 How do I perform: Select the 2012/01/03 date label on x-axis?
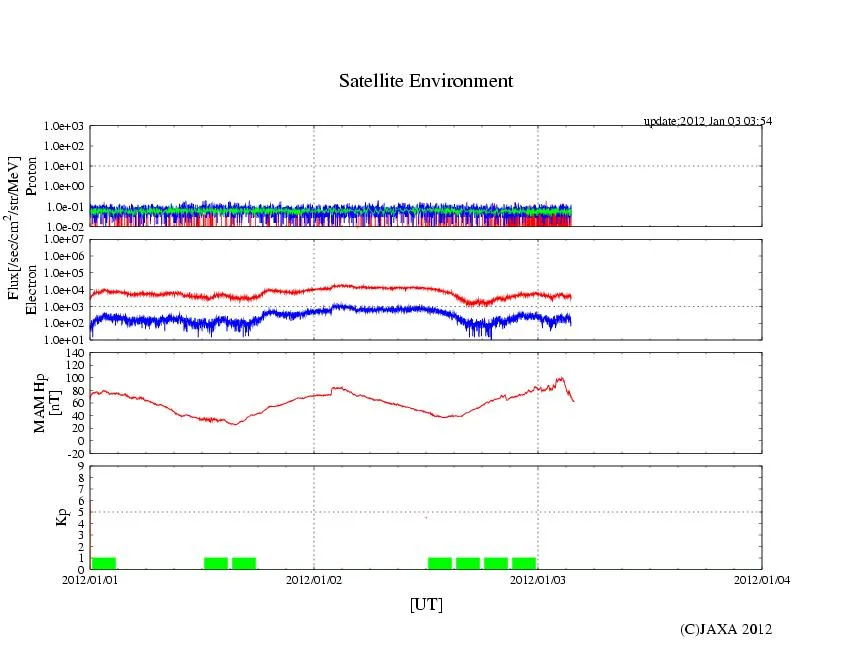(x=538, y=579)
